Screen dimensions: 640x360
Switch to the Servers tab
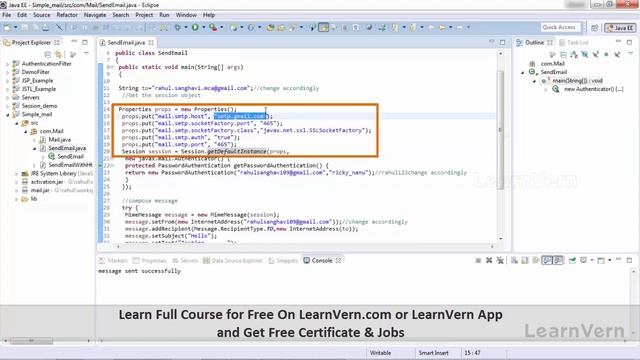coord(185,260)
